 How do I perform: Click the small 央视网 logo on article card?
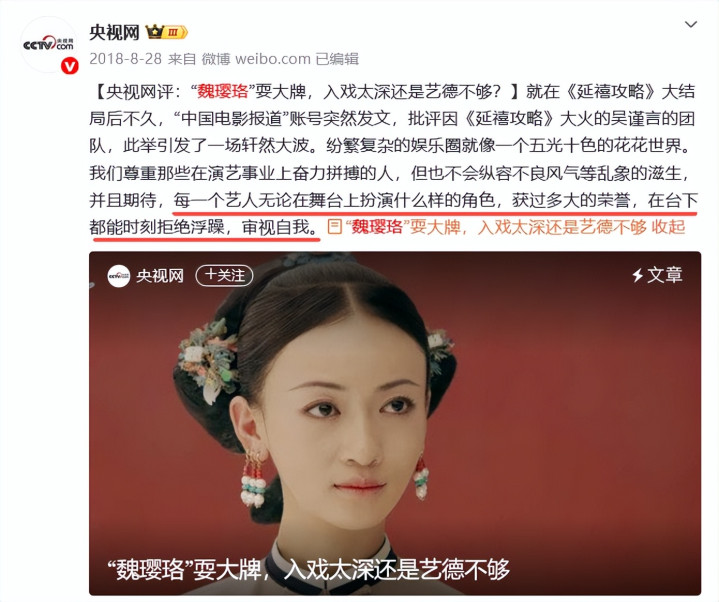pos(119,276)
